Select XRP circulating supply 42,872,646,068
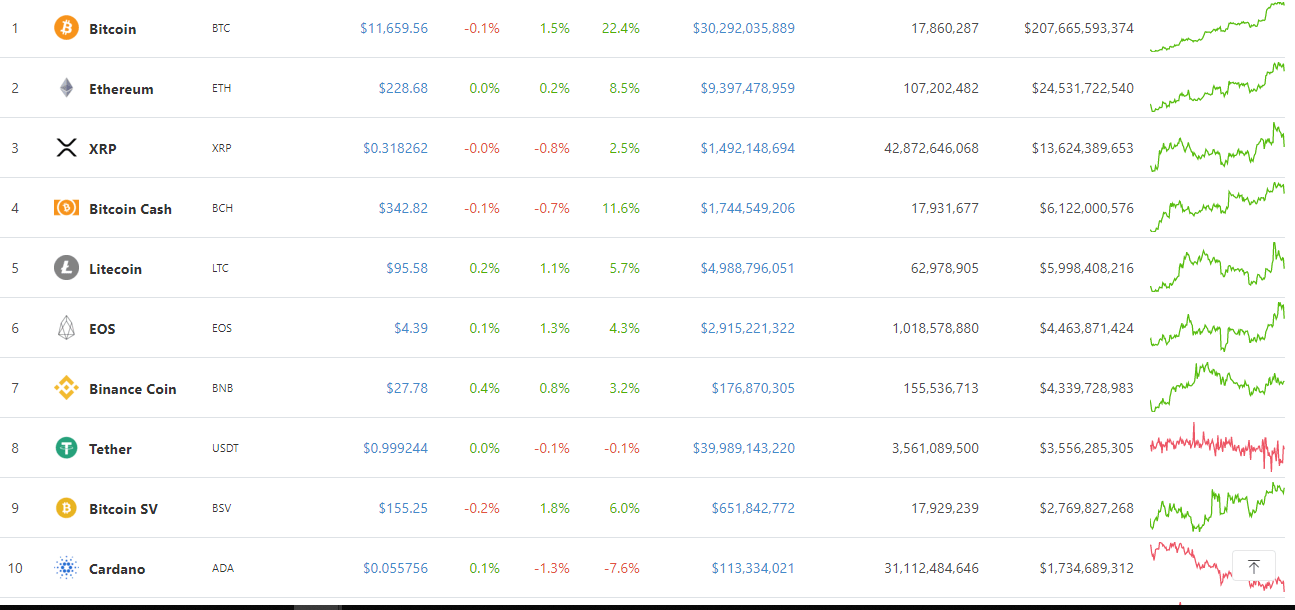The height and width of the screenshot is (610, 1295). point(932,148)
